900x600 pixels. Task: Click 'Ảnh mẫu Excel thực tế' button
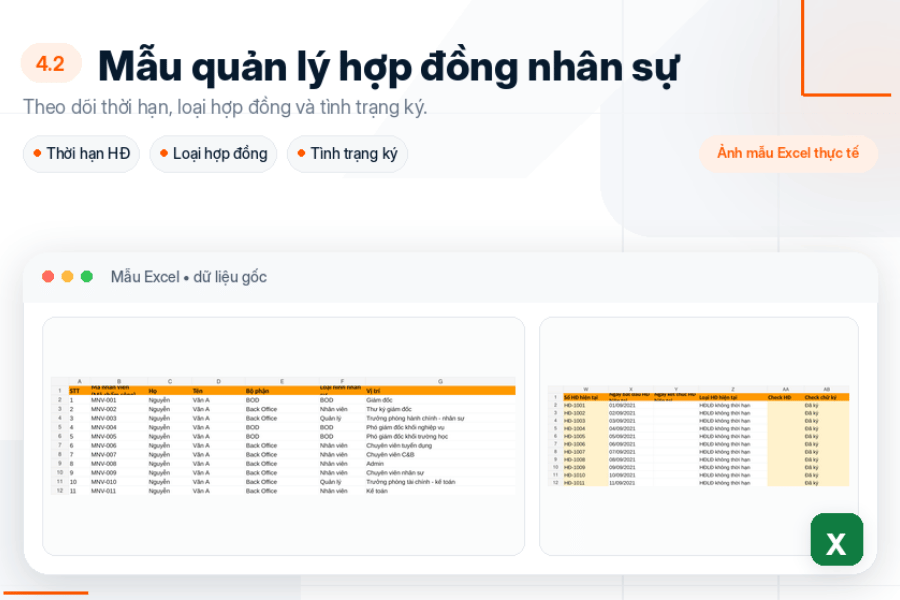click(x=788, y=153)
